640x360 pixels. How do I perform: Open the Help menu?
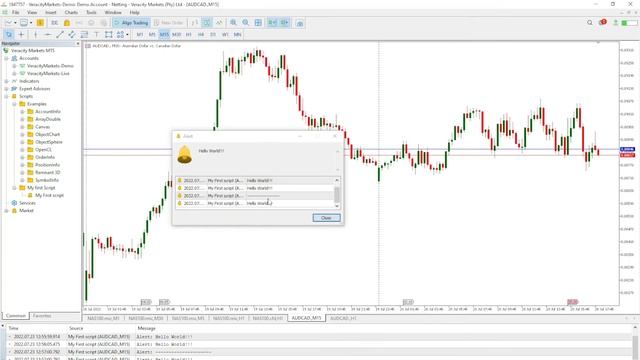134,13
